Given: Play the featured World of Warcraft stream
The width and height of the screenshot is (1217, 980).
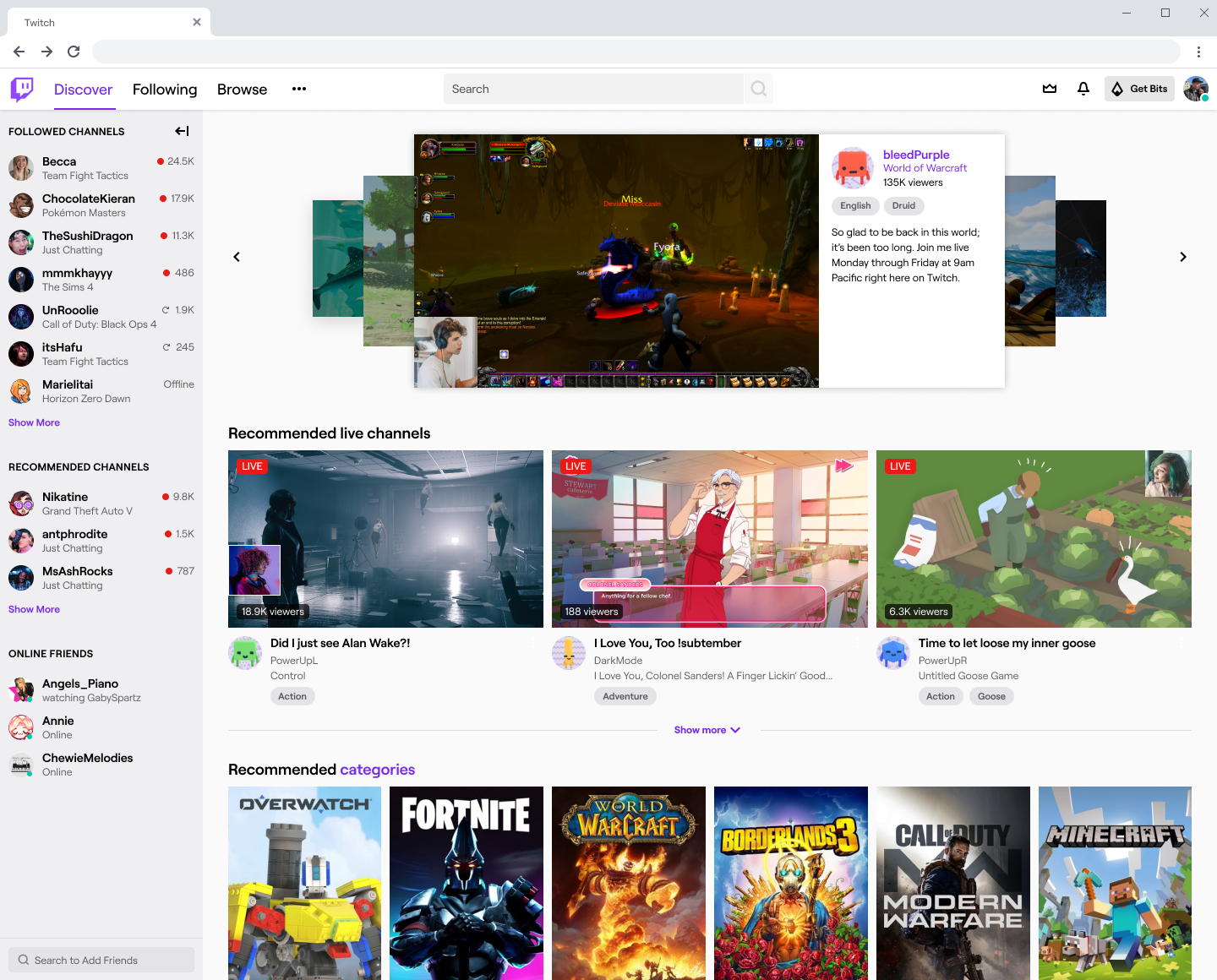Looking at the screenshot, I should point(616,261).
